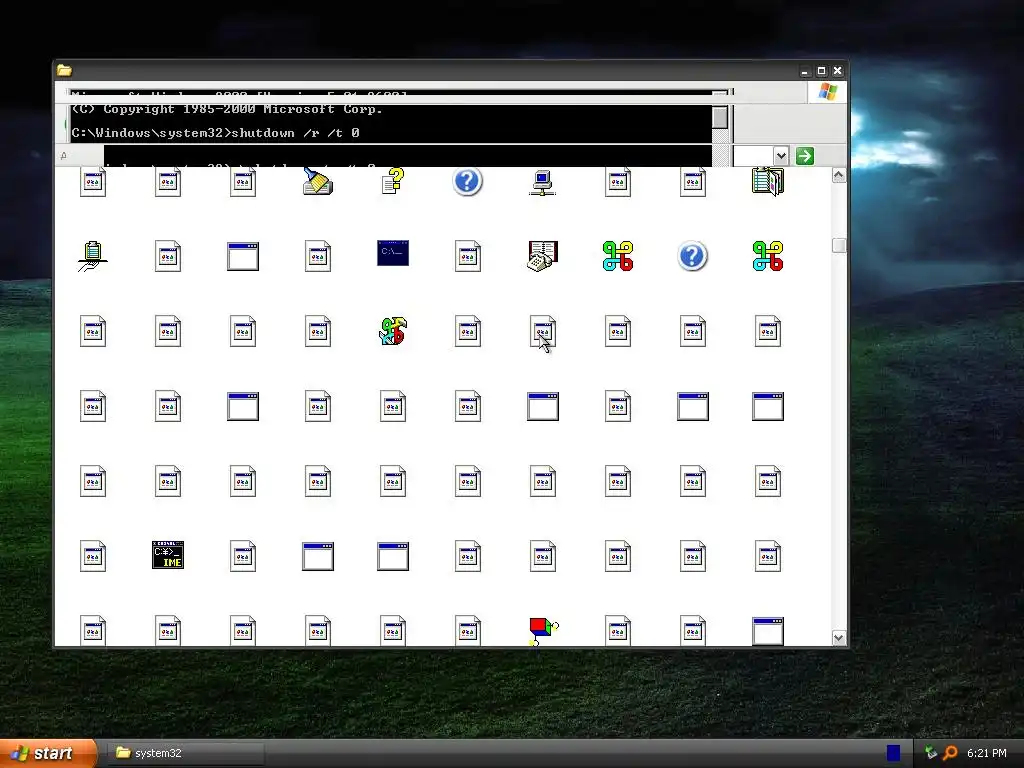Open the green binder notebook icon
Screen dimensions: 1024x768
(768, 182)
